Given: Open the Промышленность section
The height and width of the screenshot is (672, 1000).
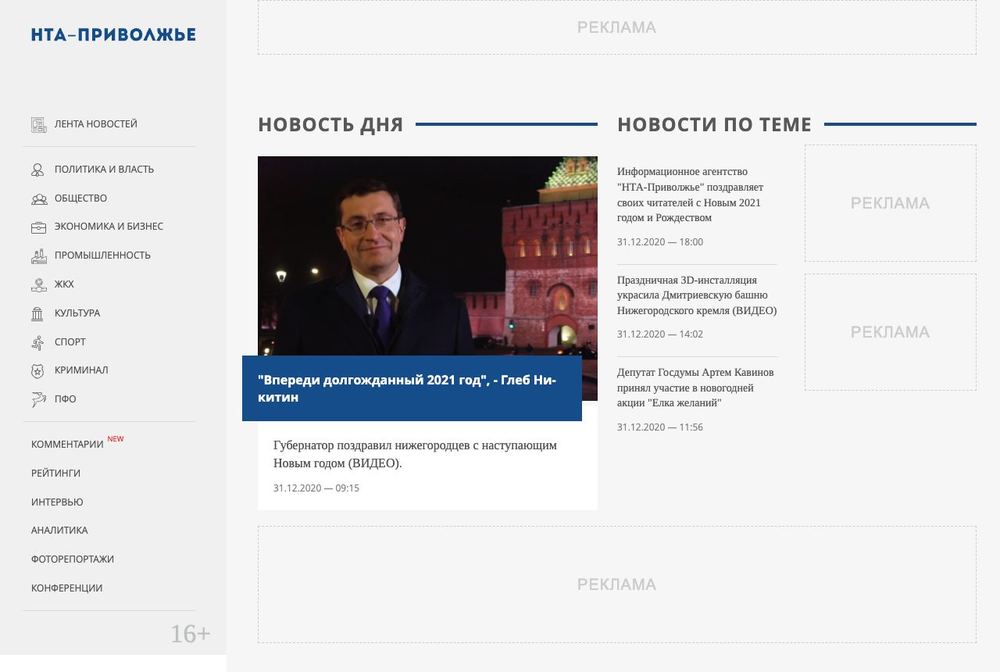Looking at the screenshot, I should 102,255.
